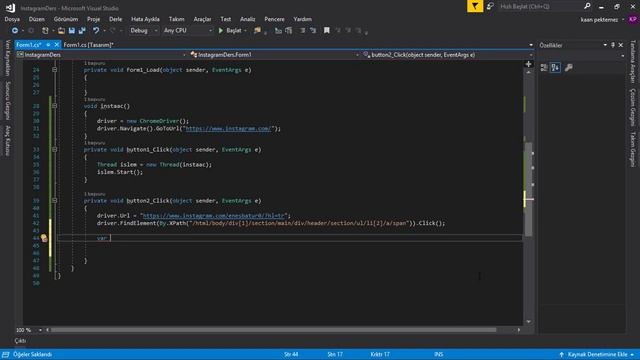Image resolution: width=640 pixels, height=360 pixels.
Task: Click the vertical scrollbar thumb of the editor
Action: 529,189
